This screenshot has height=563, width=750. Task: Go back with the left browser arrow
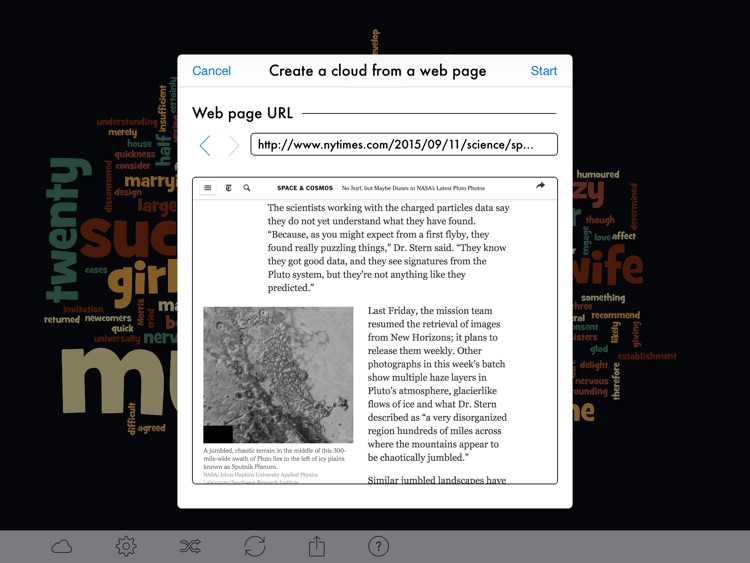[x=205, y=145]
